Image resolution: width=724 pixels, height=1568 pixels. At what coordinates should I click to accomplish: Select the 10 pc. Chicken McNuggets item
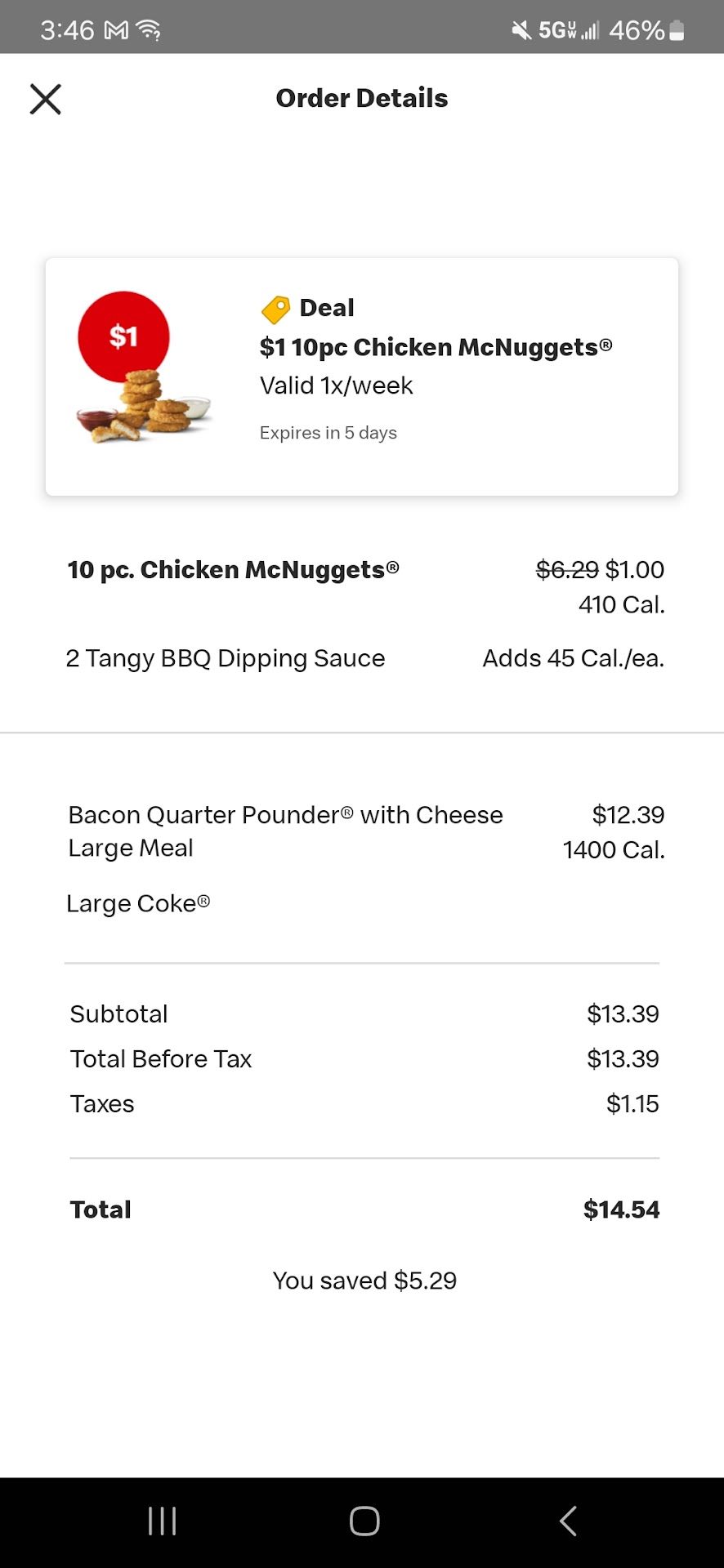pyautogui.click(x=233, y=569)
